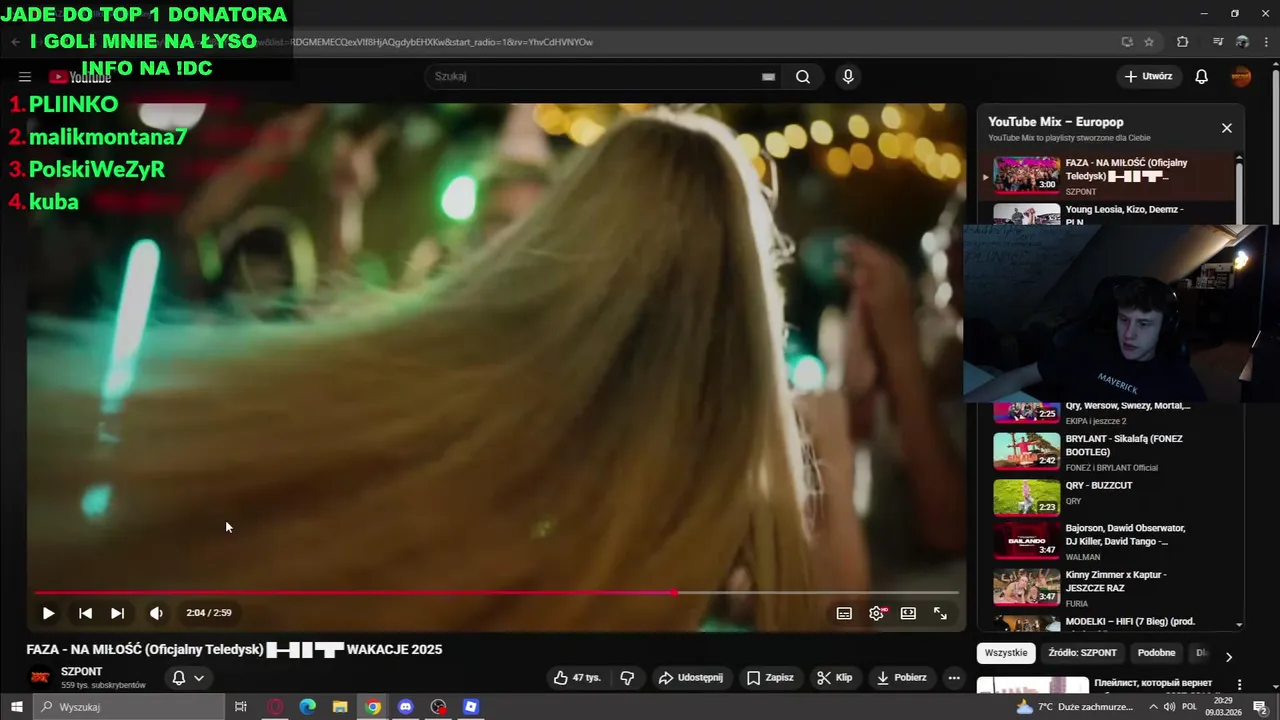Open the more actions three-dot menu
Image resolution: width=1280 pixels, height=720 pixels.
pyautogui.click(x=954, y=678)
